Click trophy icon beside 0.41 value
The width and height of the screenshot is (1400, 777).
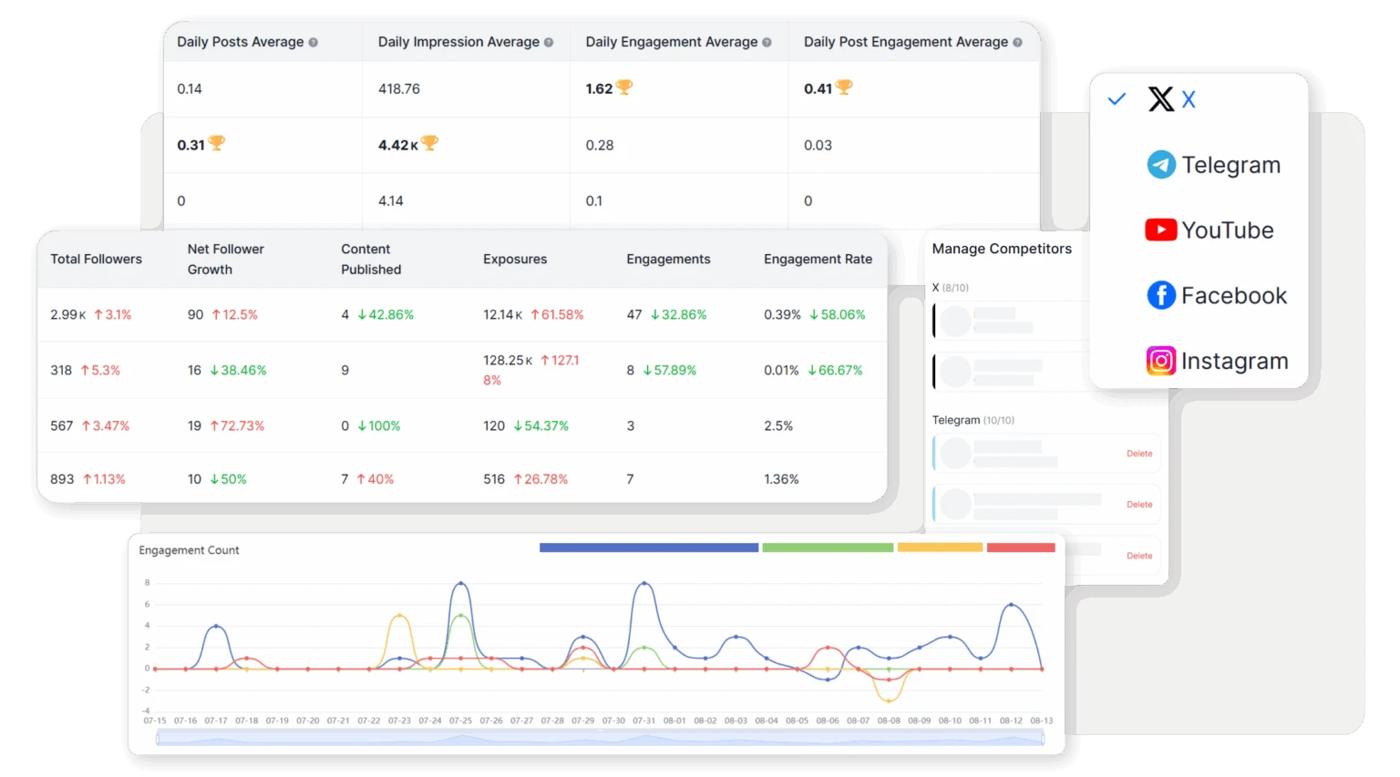(x=844, y=88)
